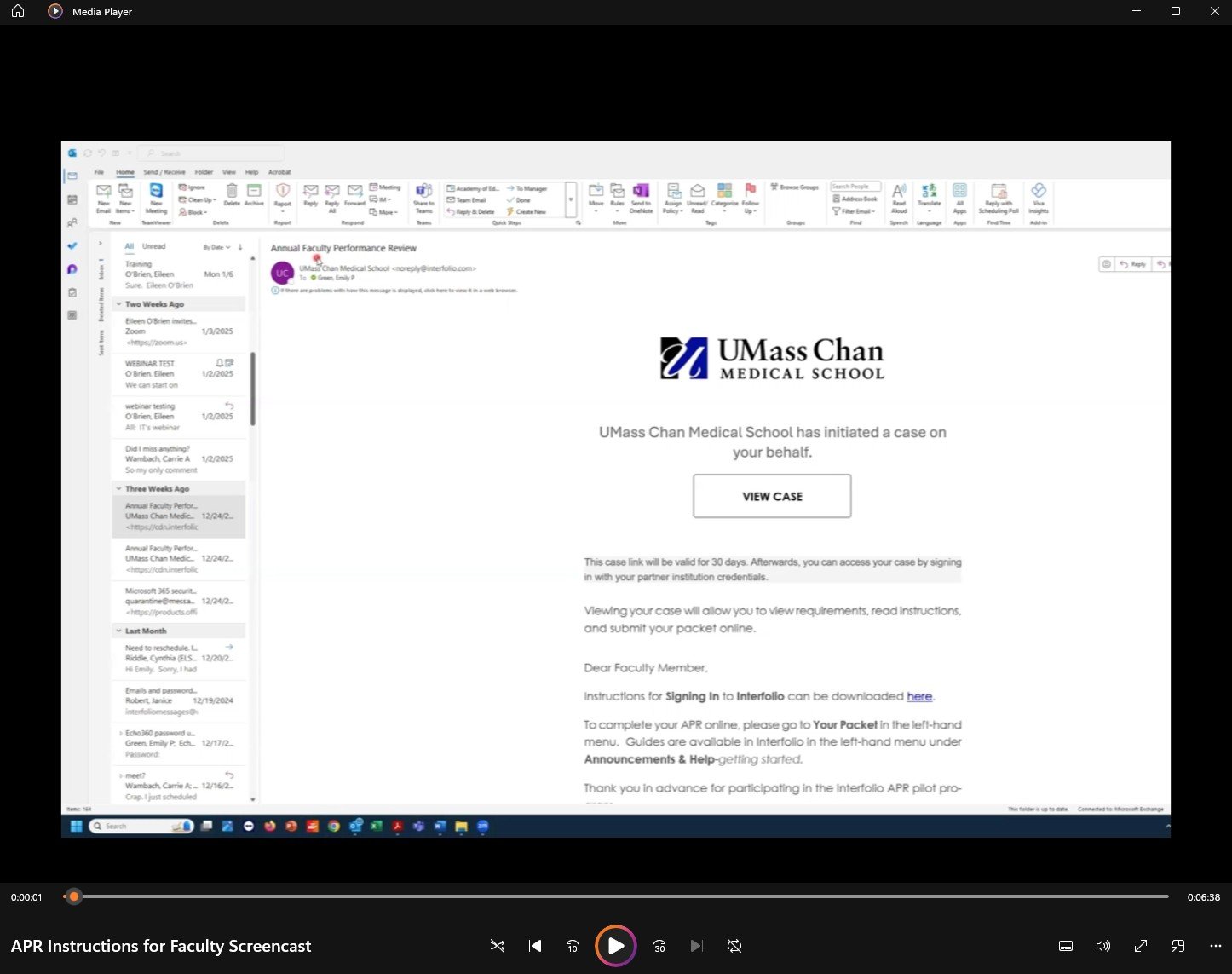
Task: Toggle the repeat playback button
Action: (x=734, y=946)
